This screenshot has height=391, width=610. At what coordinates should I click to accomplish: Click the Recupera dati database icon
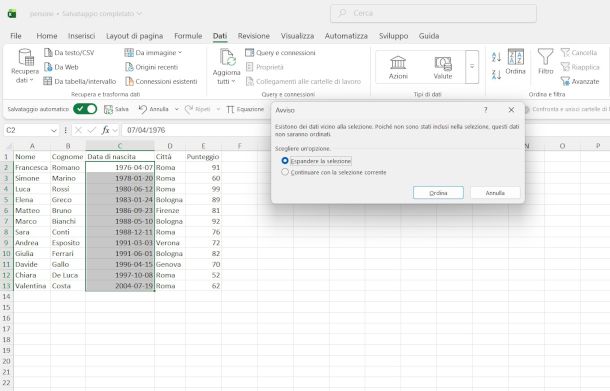pos(26,57)
